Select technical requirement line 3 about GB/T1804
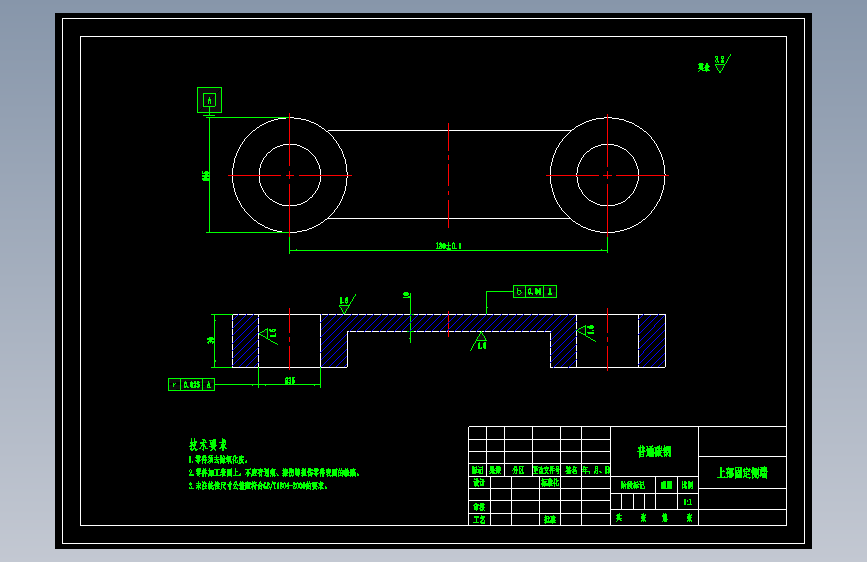Screen dimensions: 867x562 [258, 486]
